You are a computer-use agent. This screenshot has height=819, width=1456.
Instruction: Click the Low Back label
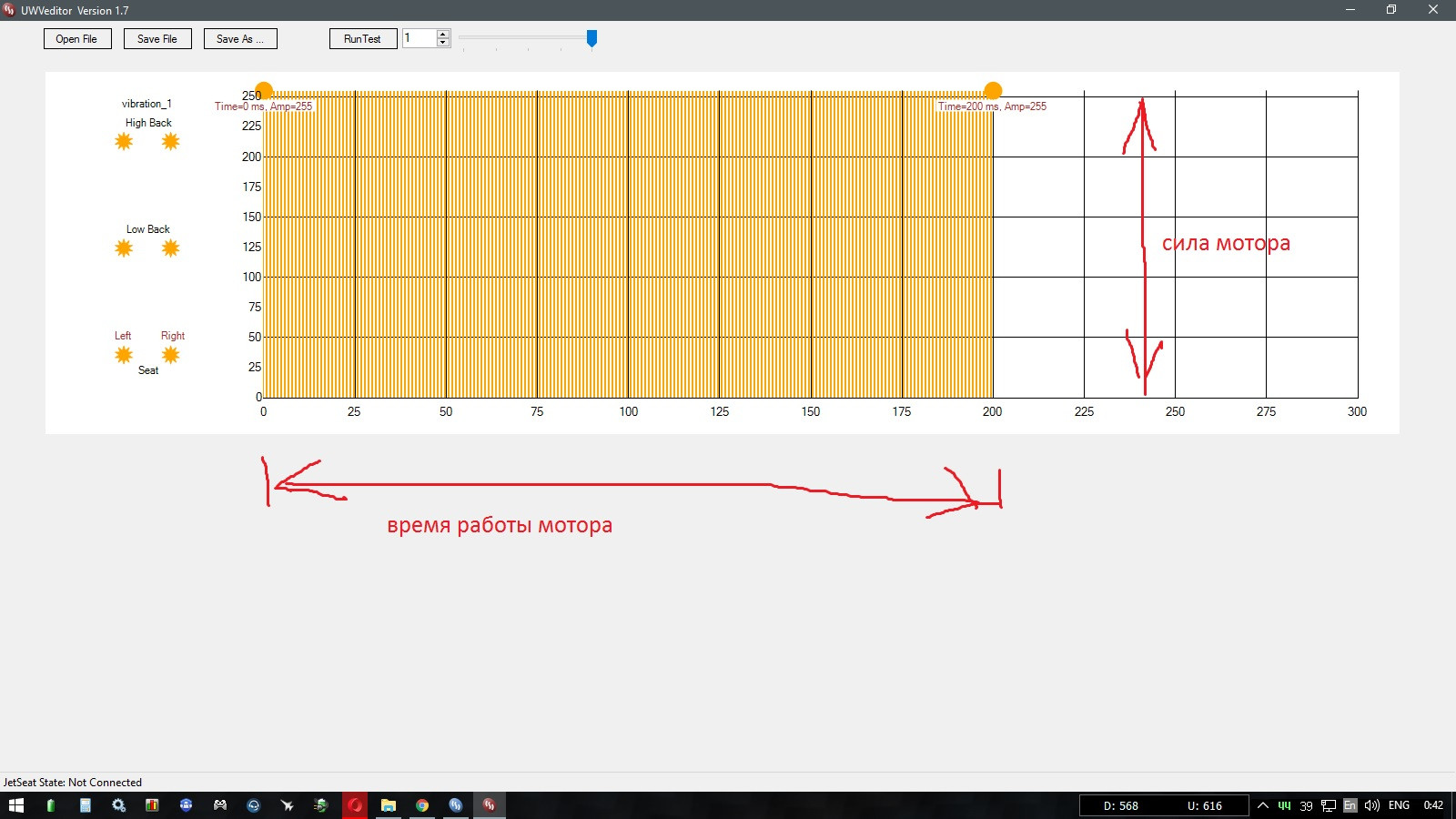[147, 229]
